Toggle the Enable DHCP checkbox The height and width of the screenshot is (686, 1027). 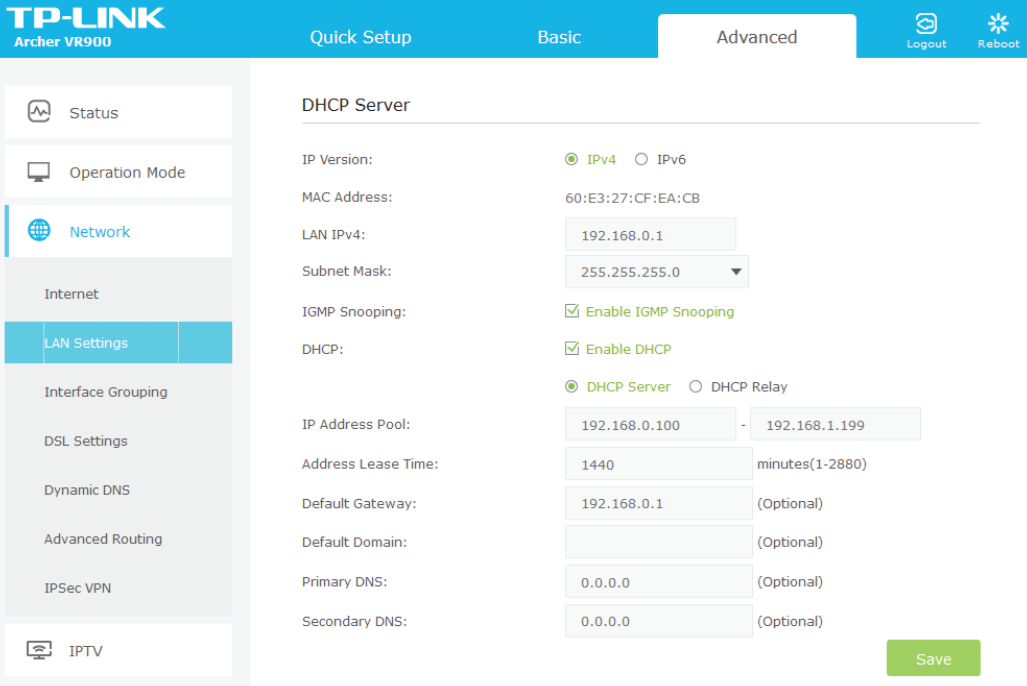(572, 349)
